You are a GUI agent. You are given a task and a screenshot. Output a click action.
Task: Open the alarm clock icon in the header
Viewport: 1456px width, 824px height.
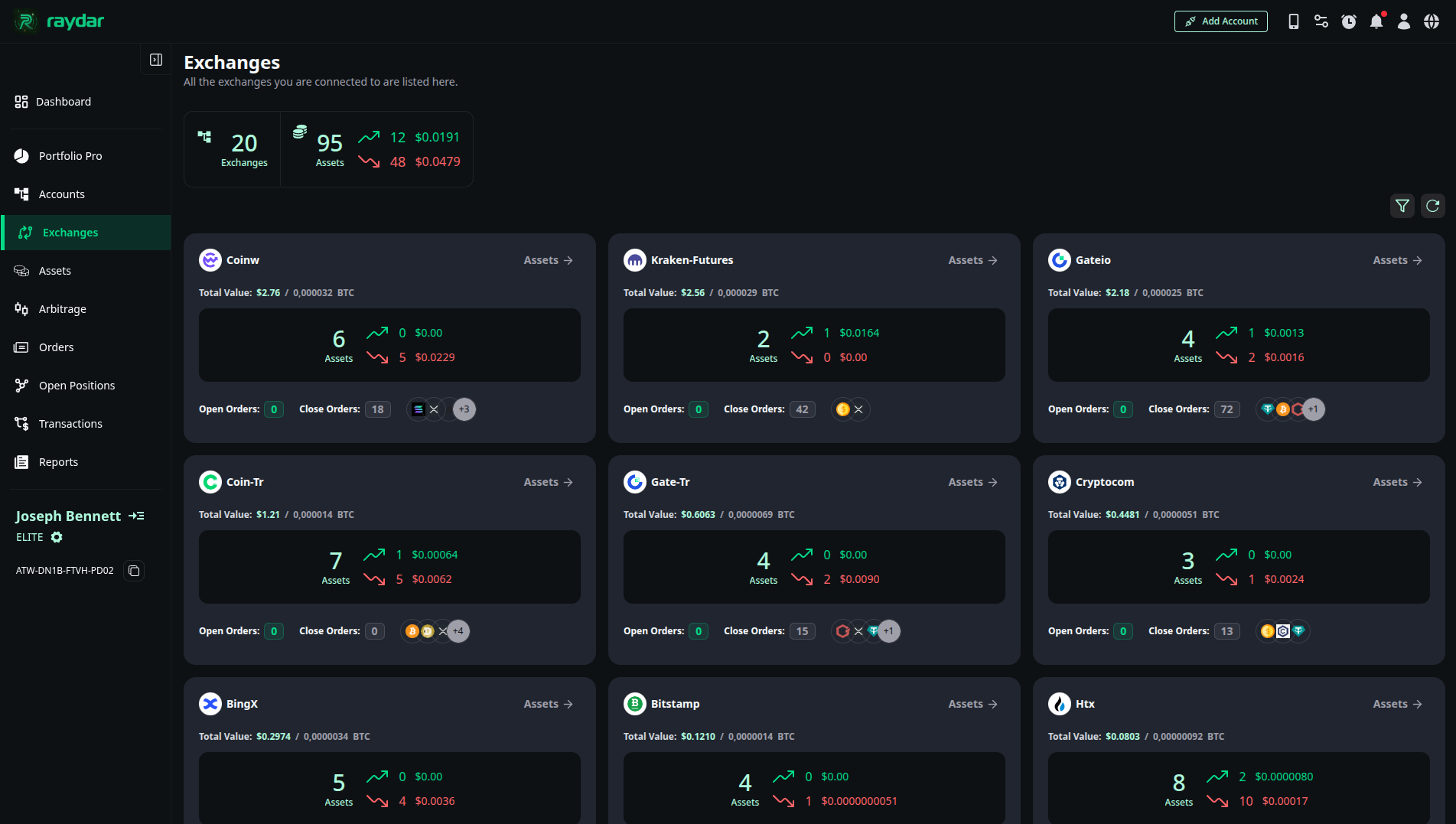coord(1349,21)
